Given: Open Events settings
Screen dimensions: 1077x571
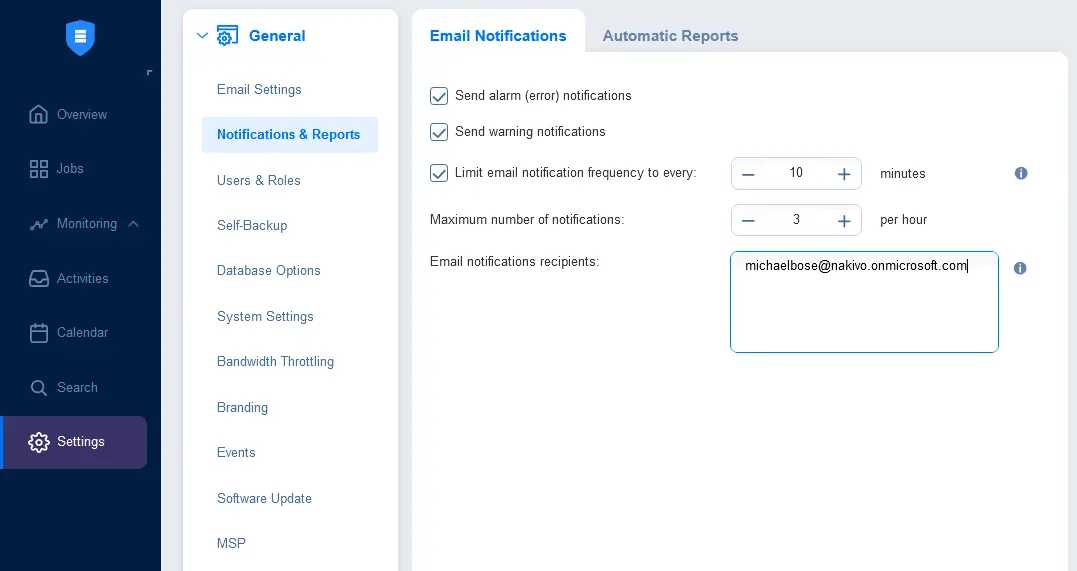Looking at the screenshot, I should click(236, 453).
